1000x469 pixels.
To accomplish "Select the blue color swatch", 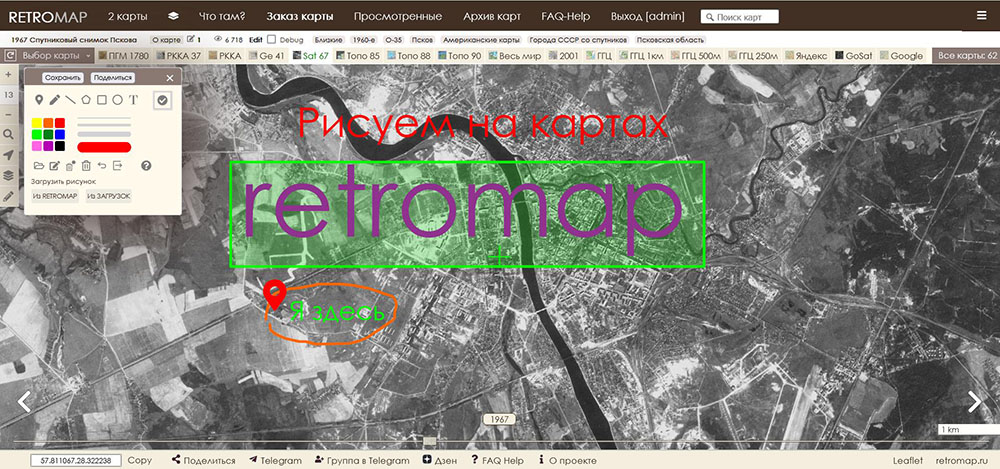I will click(x=61, y=134).
